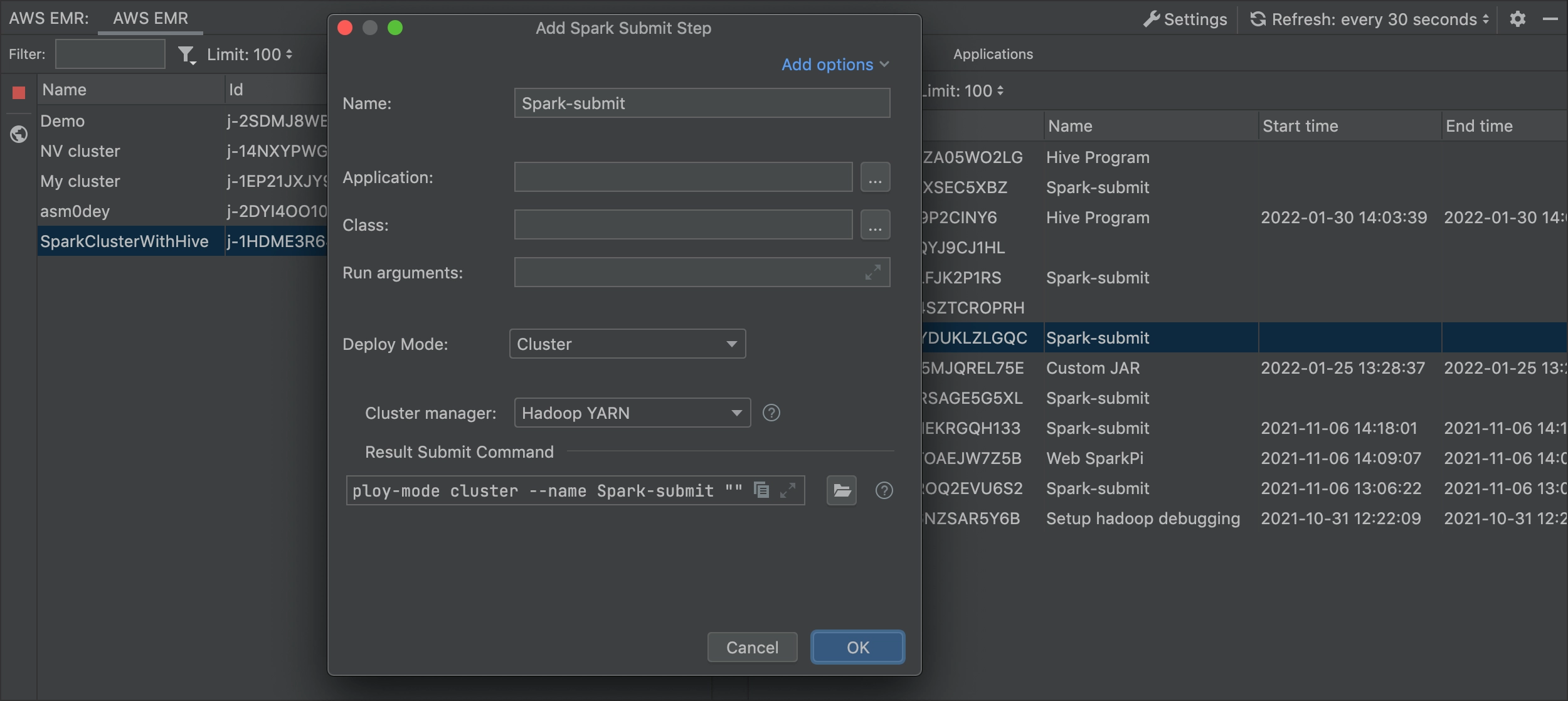
Task: Select Spark-submit step started 2021-11-06 14:18:01
Action: click(x=1244, y=428)
